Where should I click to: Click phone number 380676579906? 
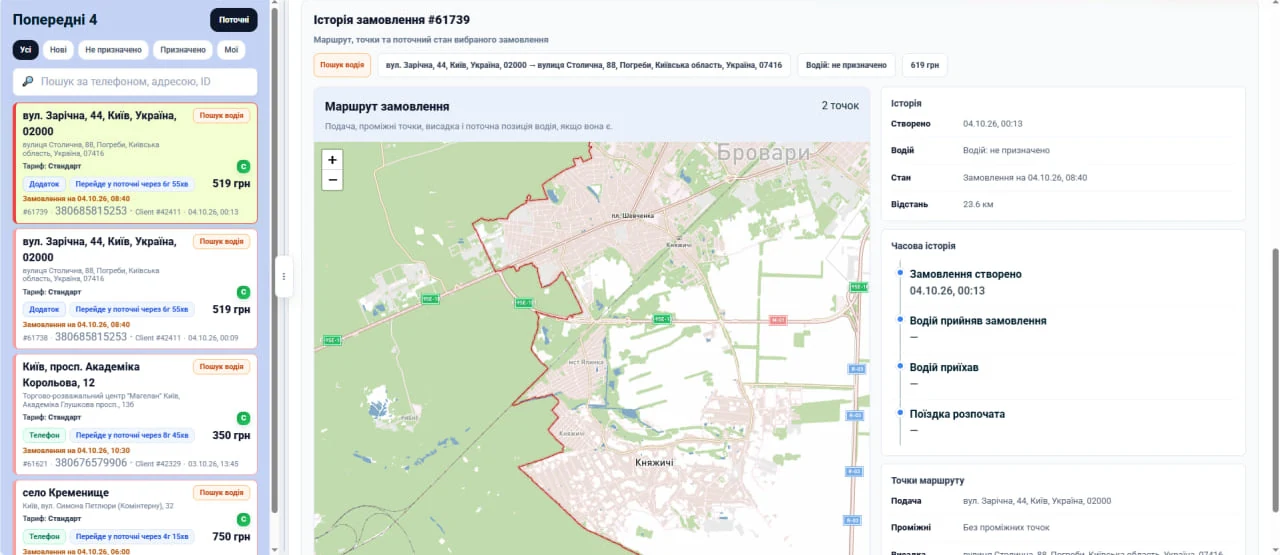point(91,463)
